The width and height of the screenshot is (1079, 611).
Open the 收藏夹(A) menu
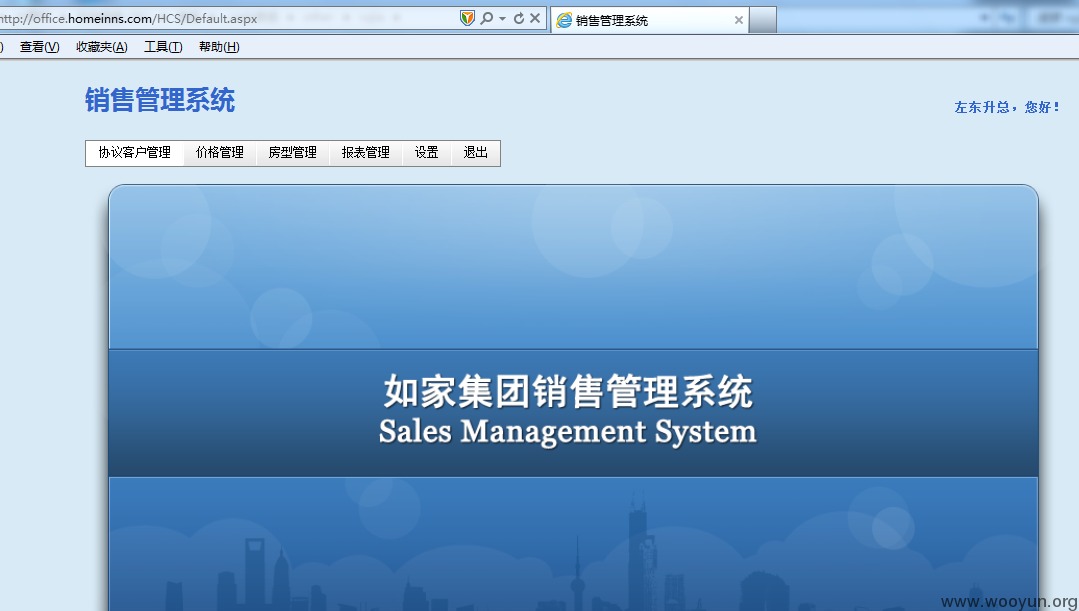pyautogui.click(x=102, y=47)
